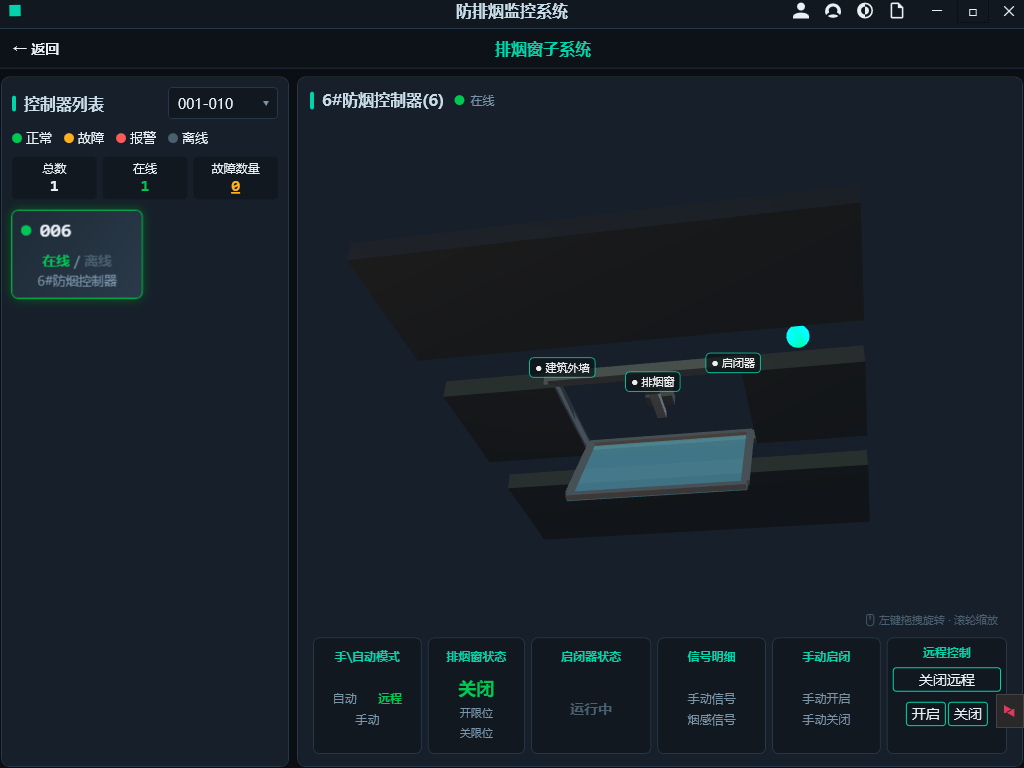The height and width of the screenshot is (768, 1024).
Task: Click the 手动 mode indicator under 自动
Action: click(x=367, y=720)
